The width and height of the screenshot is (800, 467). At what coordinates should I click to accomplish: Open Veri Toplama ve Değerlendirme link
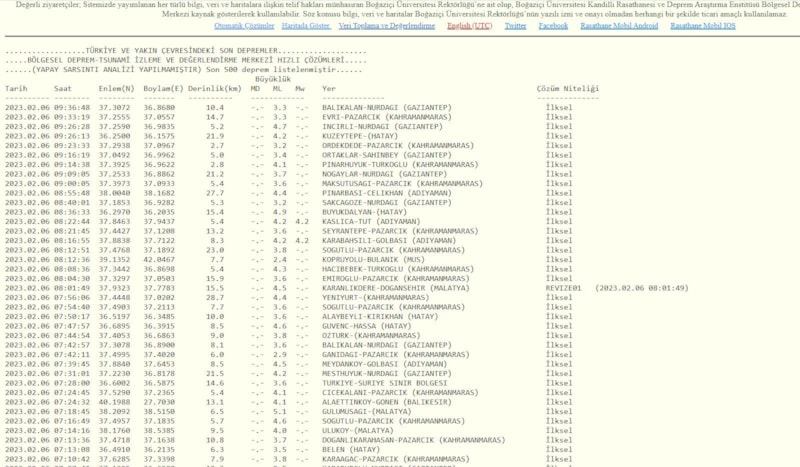tap(386, 26)
